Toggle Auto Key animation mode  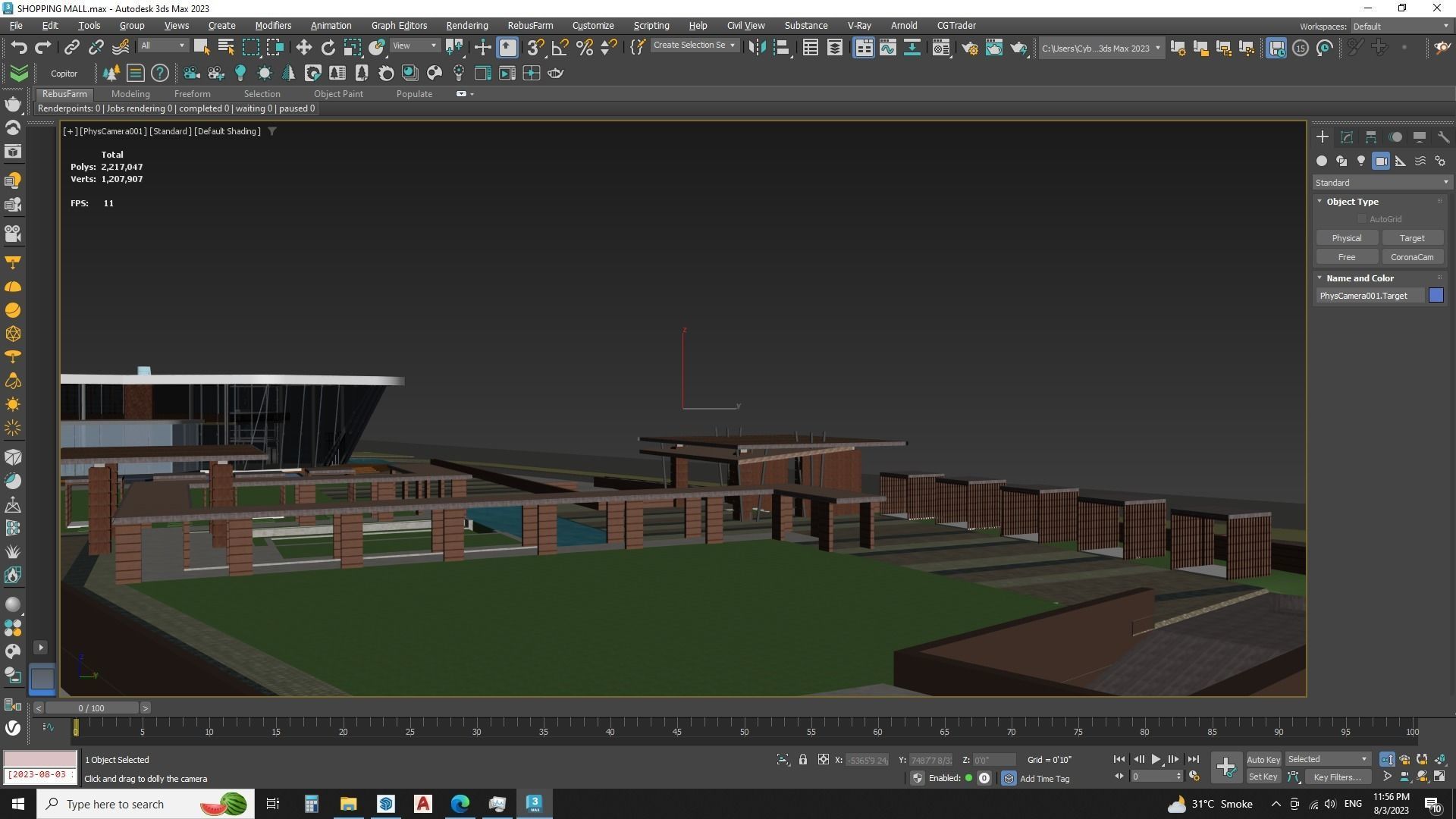[x=1263, y=759]
